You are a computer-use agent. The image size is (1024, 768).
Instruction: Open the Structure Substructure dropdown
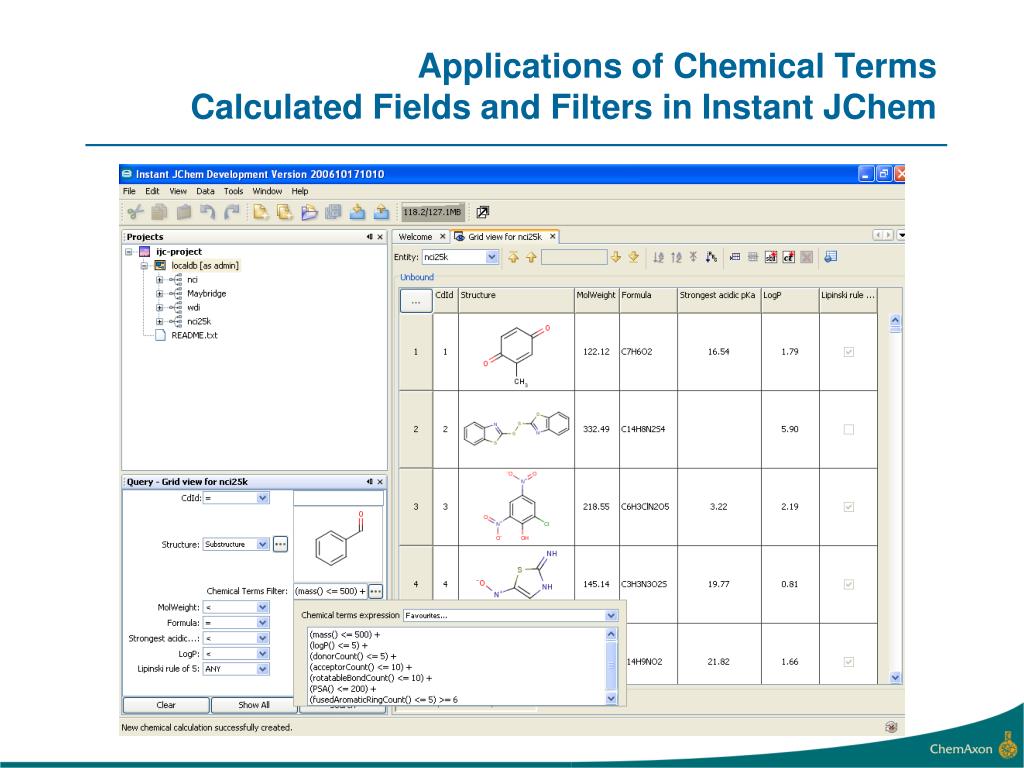pyautogui.click(x=263, y=544)
